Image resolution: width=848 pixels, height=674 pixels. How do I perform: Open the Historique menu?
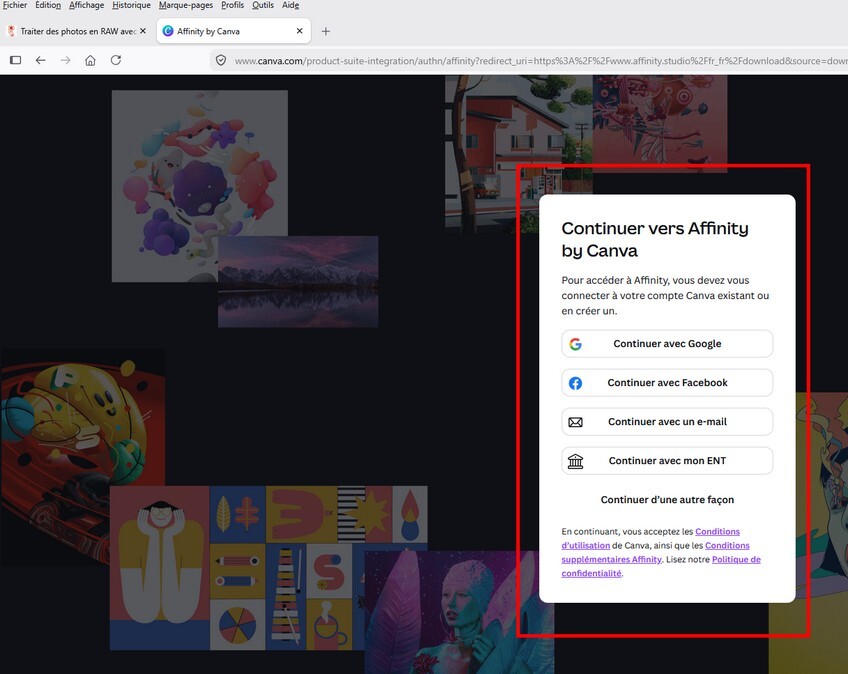[131, 5]
